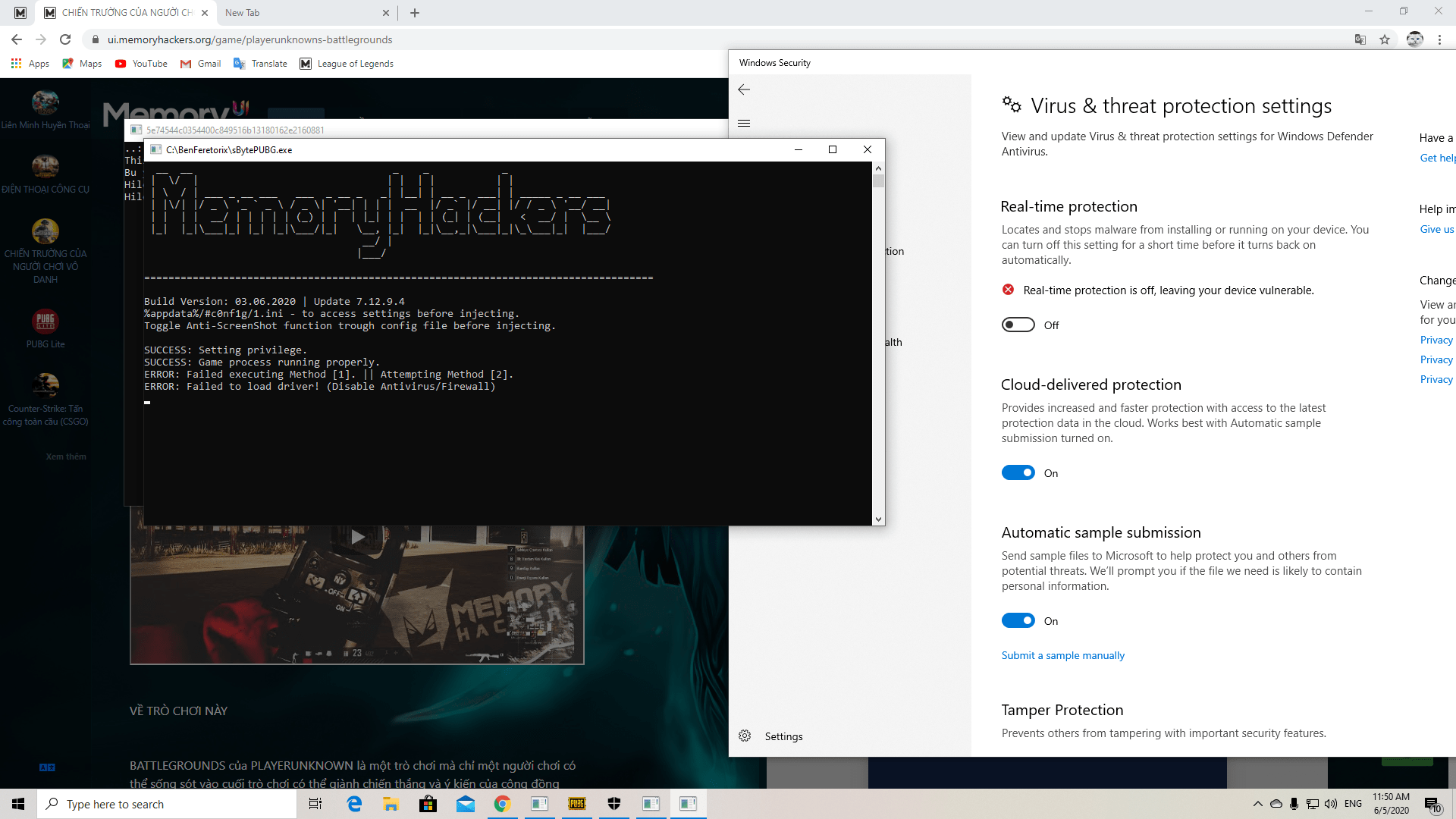The width and height of the screenshot is (1456, 819).
Task: Click the console scrollbar down arrow
Action: click(878, 519)
